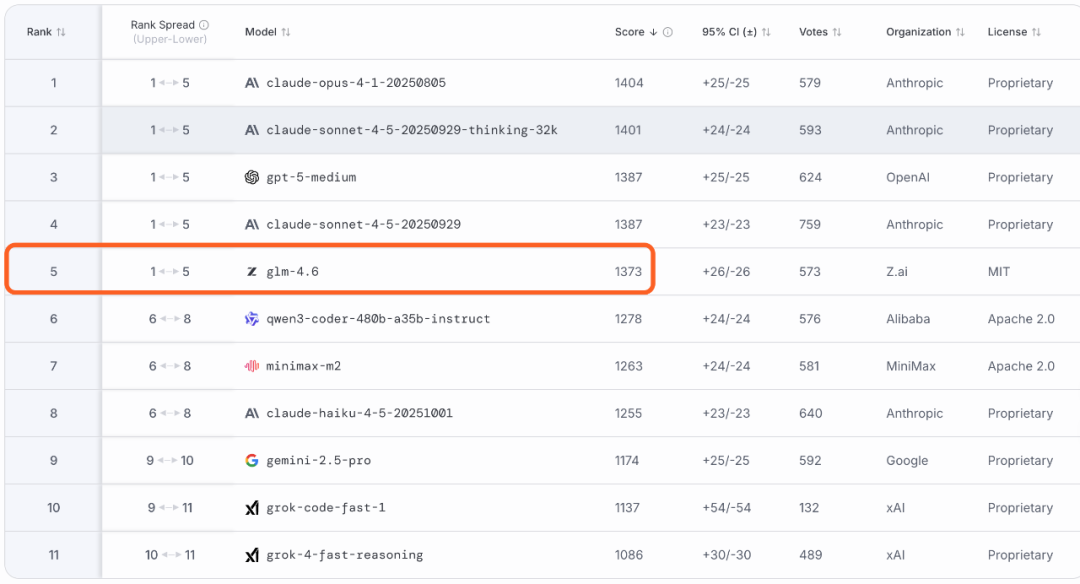Screen dimensions: 1080x584
Task: Select rank number 11 cell
Action: 54,555
